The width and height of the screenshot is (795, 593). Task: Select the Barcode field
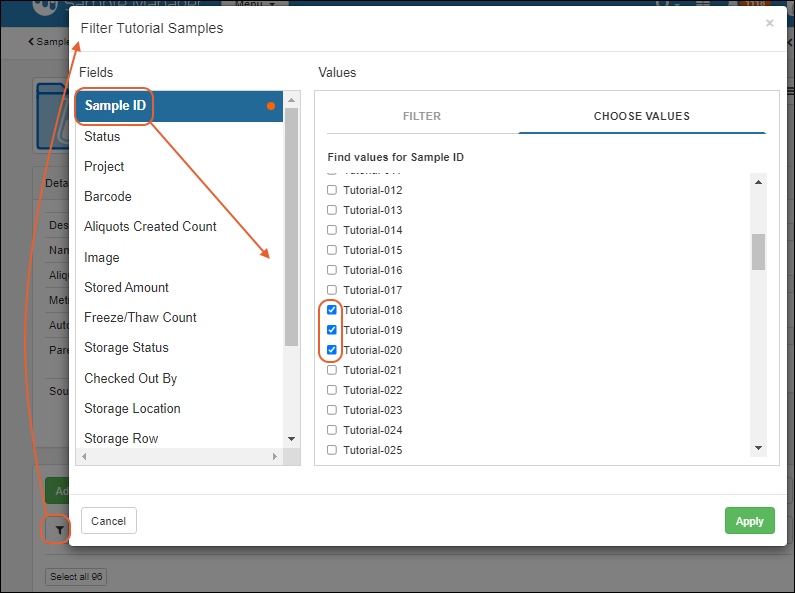point(108,197)
